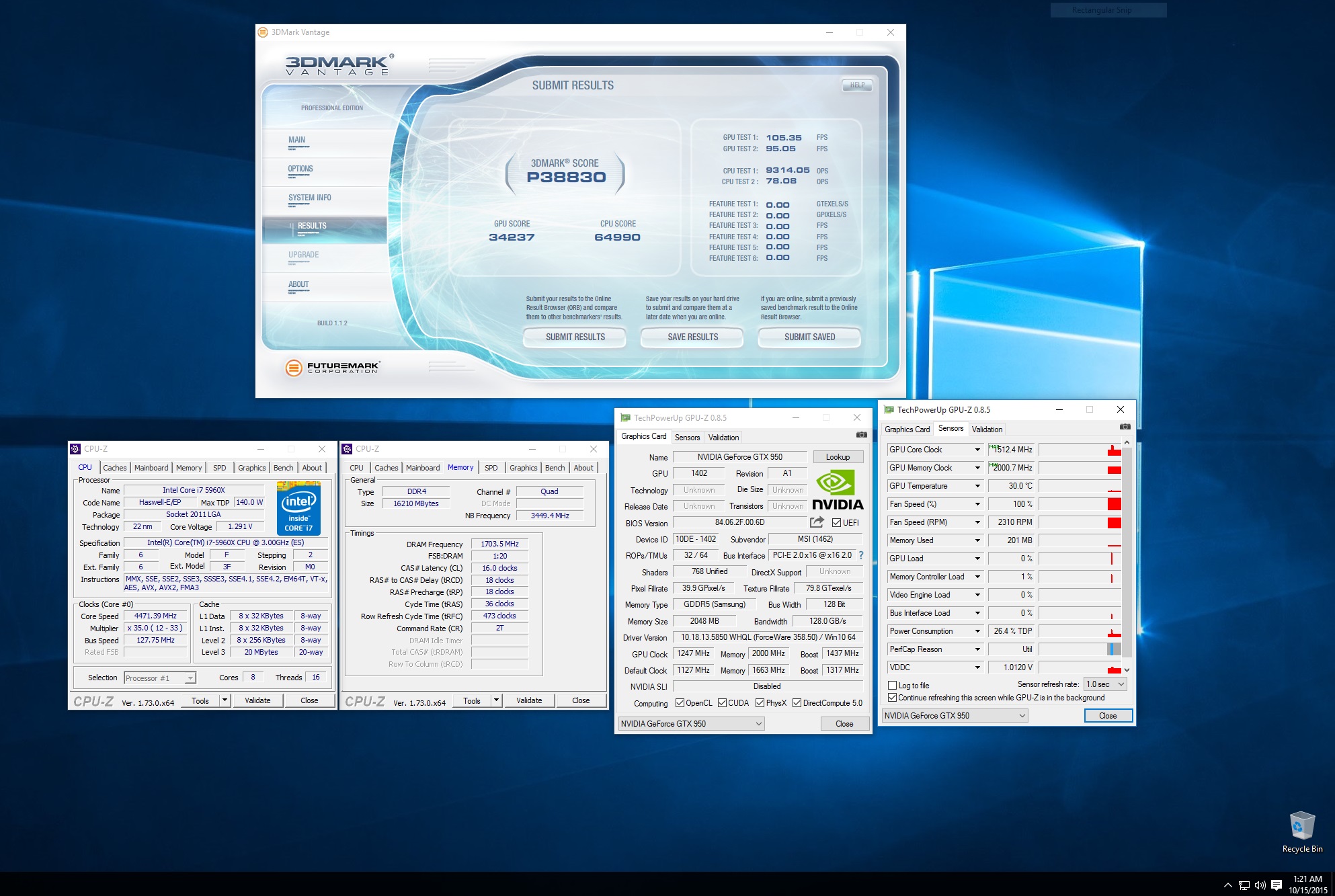Click the Lookup button in GPU-Z

(838, 456)
